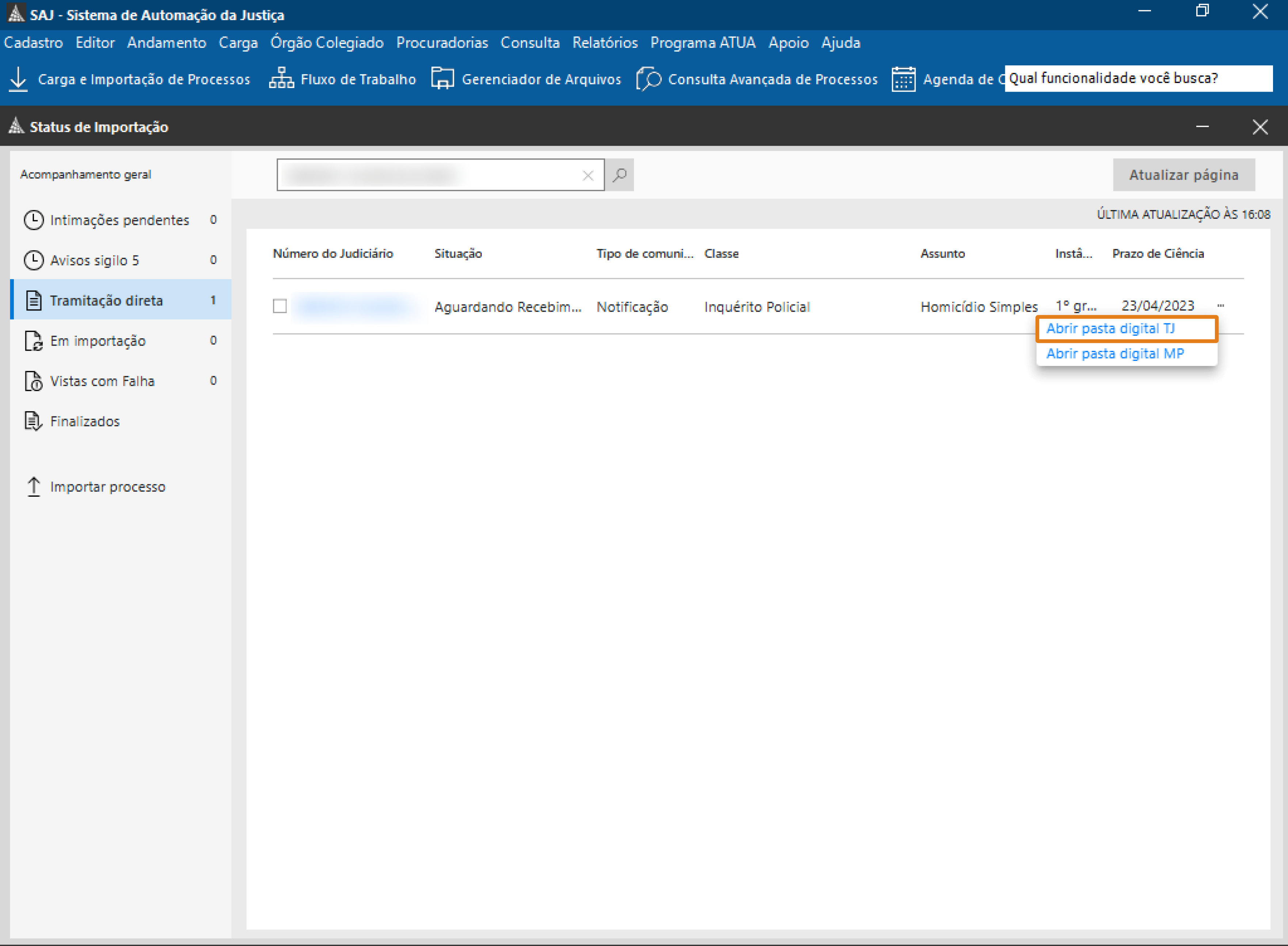Click the Atualizar página button
The width and height of the screenshot is (1288, 946).
coord(1183,175)
